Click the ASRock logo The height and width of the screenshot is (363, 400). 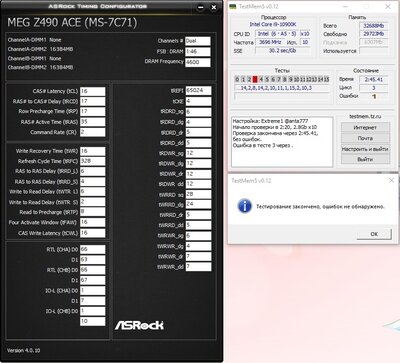[139, 325]
